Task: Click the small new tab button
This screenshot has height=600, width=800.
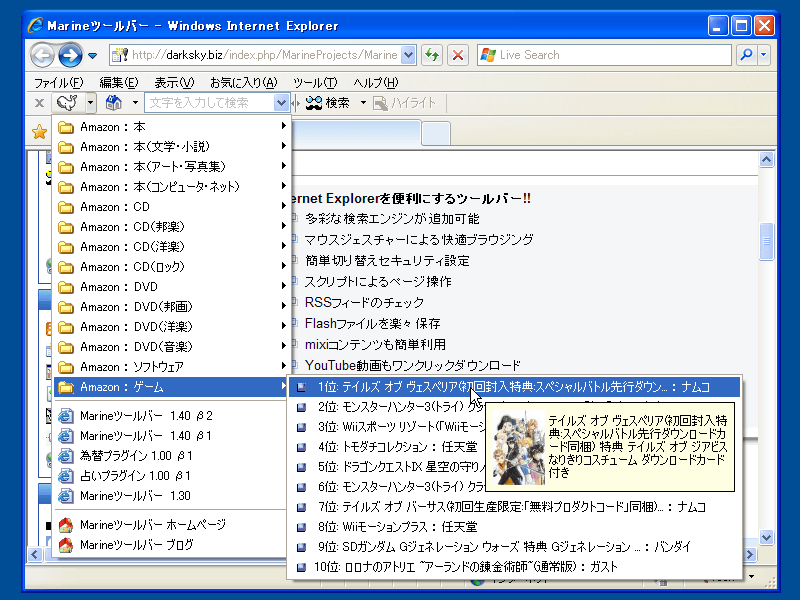Action: pyautogui.click(x=436, y=134)
